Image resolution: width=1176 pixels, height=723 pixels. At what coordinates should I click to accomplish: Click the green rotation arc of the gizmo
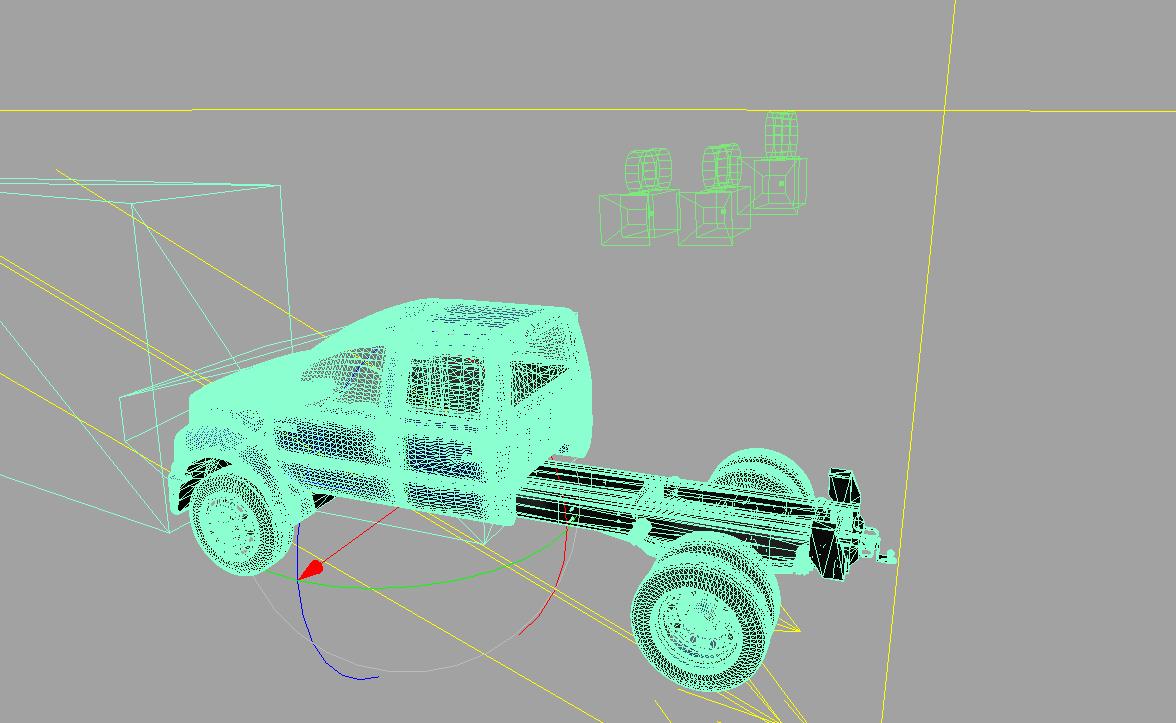coord(430,584)
